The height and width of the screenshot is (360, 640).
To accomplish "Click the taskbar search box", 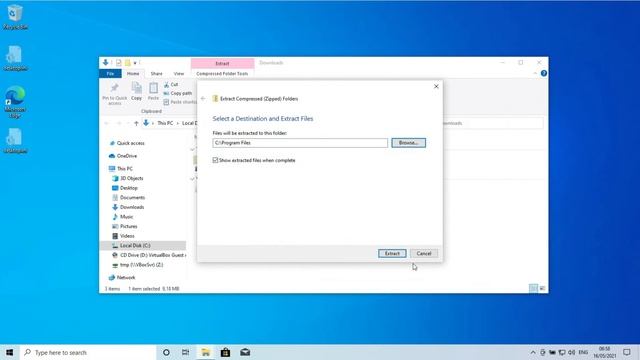I will click(x=88, y=352).
